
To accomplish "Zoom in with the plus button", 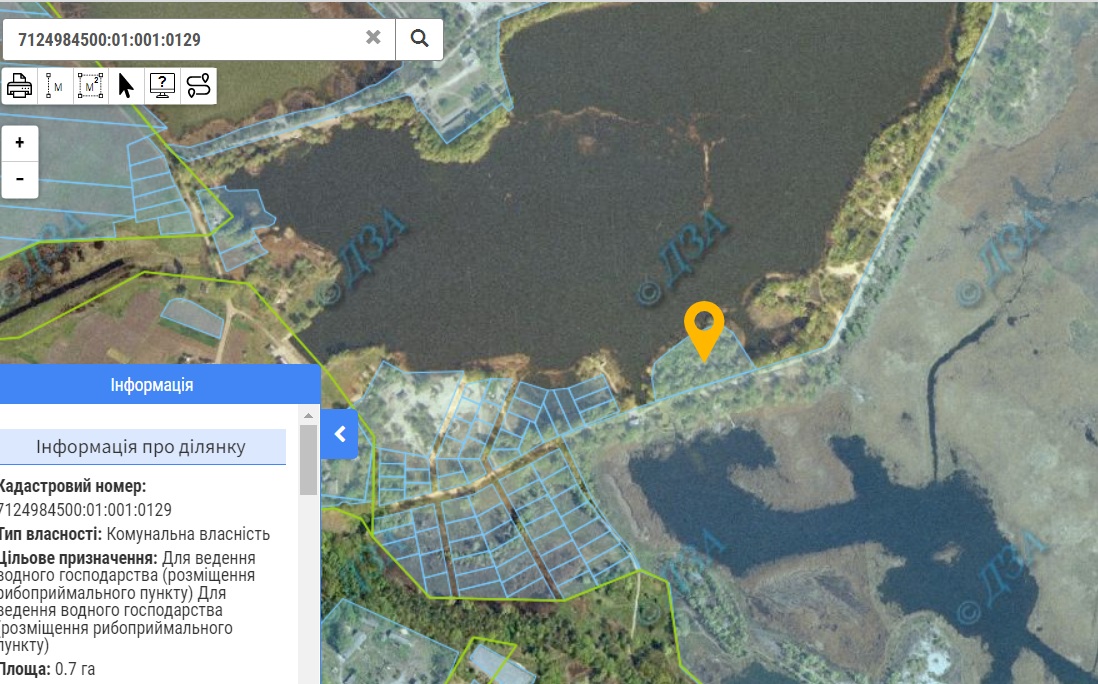I will [20, 143].
